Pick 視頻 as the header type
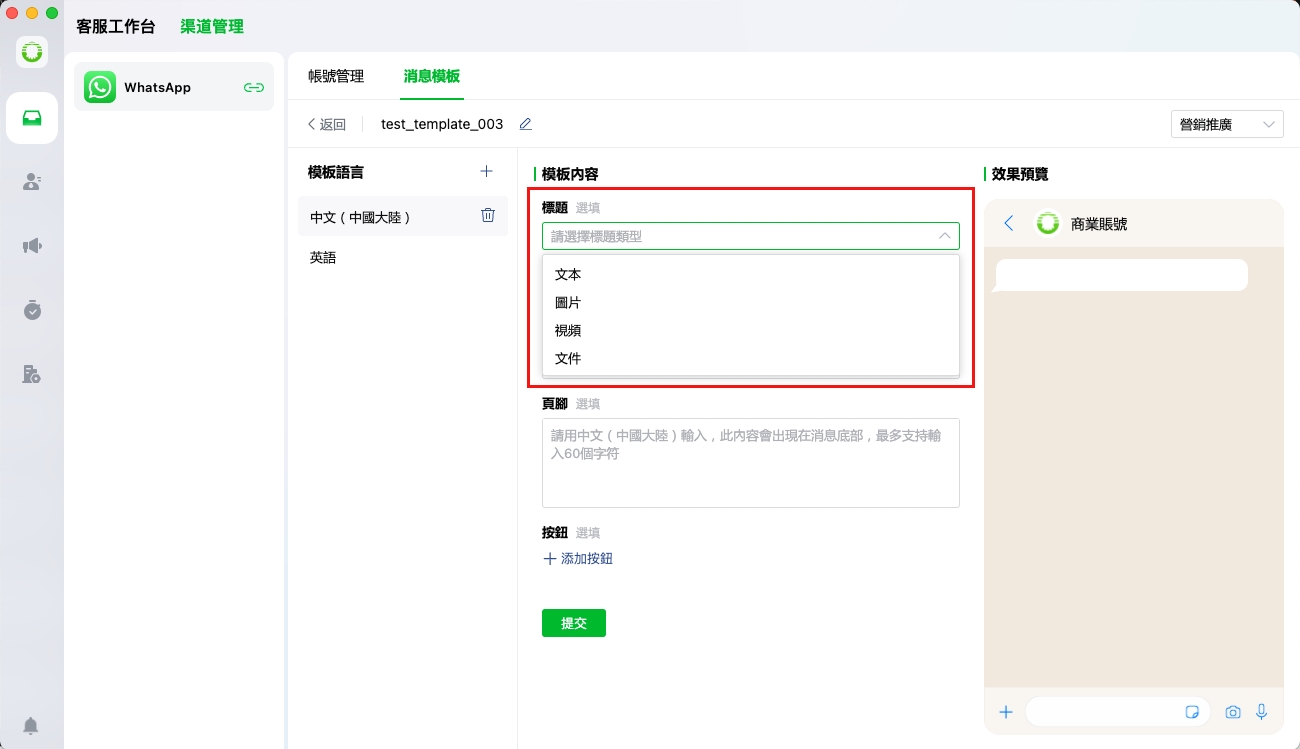This screenshot has height=749, width=1300. click(x=568, y=330)
